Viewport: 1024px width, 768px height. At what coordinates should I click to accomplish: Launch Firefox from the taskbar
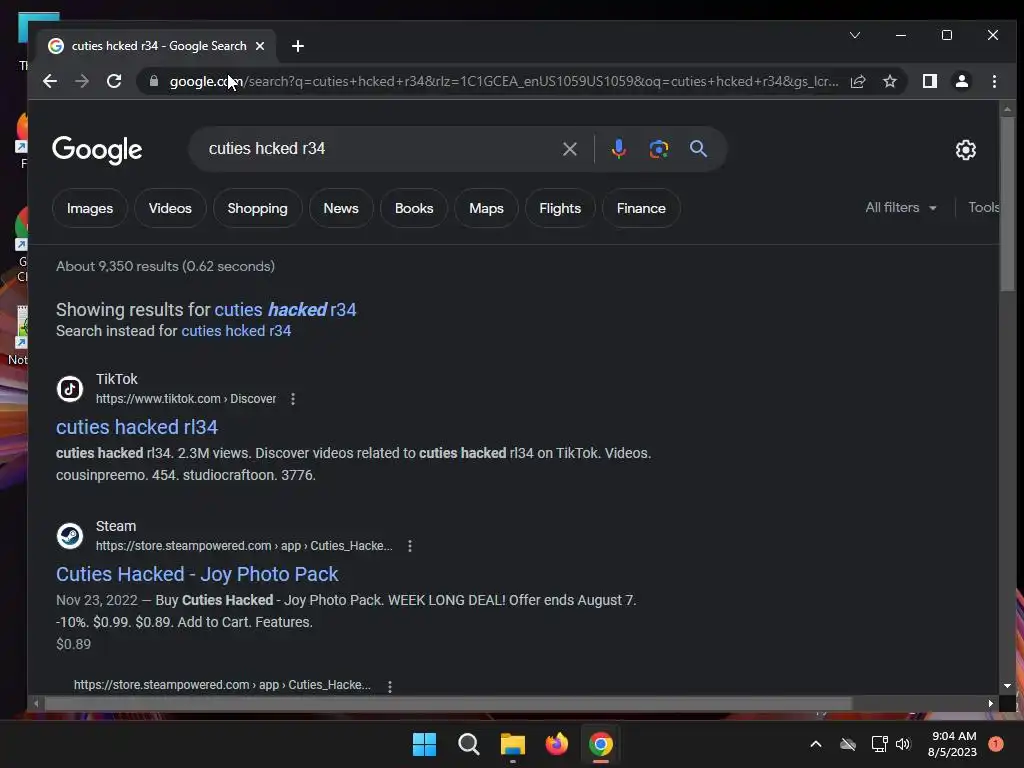click(x=556, y=744)
